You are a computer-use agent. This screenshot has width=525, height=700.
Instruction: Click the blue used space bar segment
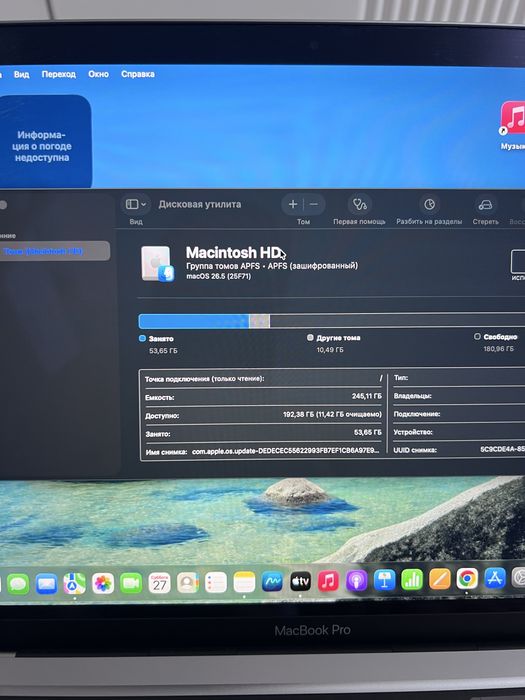[194, 321]
